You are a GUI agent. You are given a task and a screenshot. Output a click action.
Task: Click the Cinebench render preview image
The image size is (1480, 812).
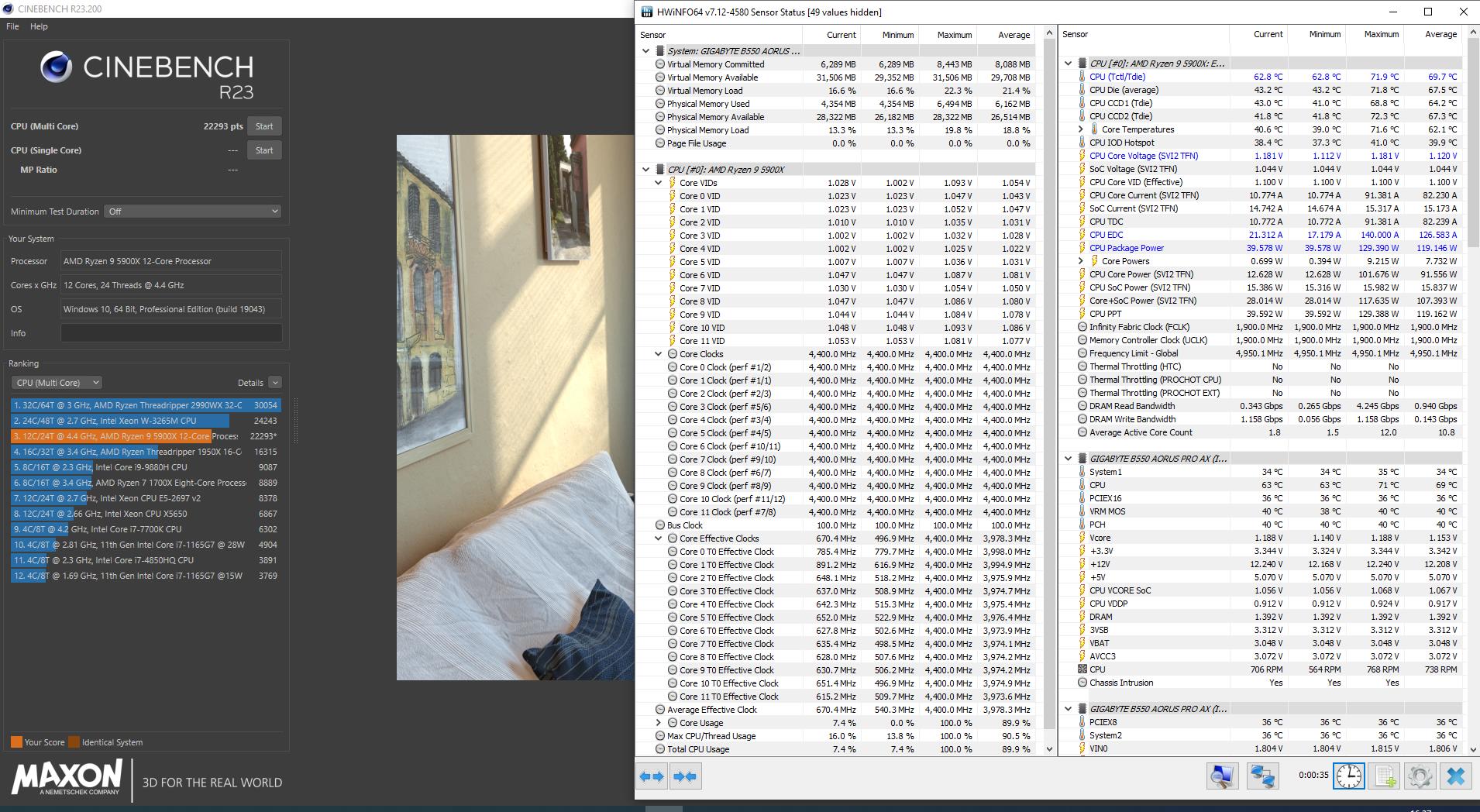pos(515,408)
